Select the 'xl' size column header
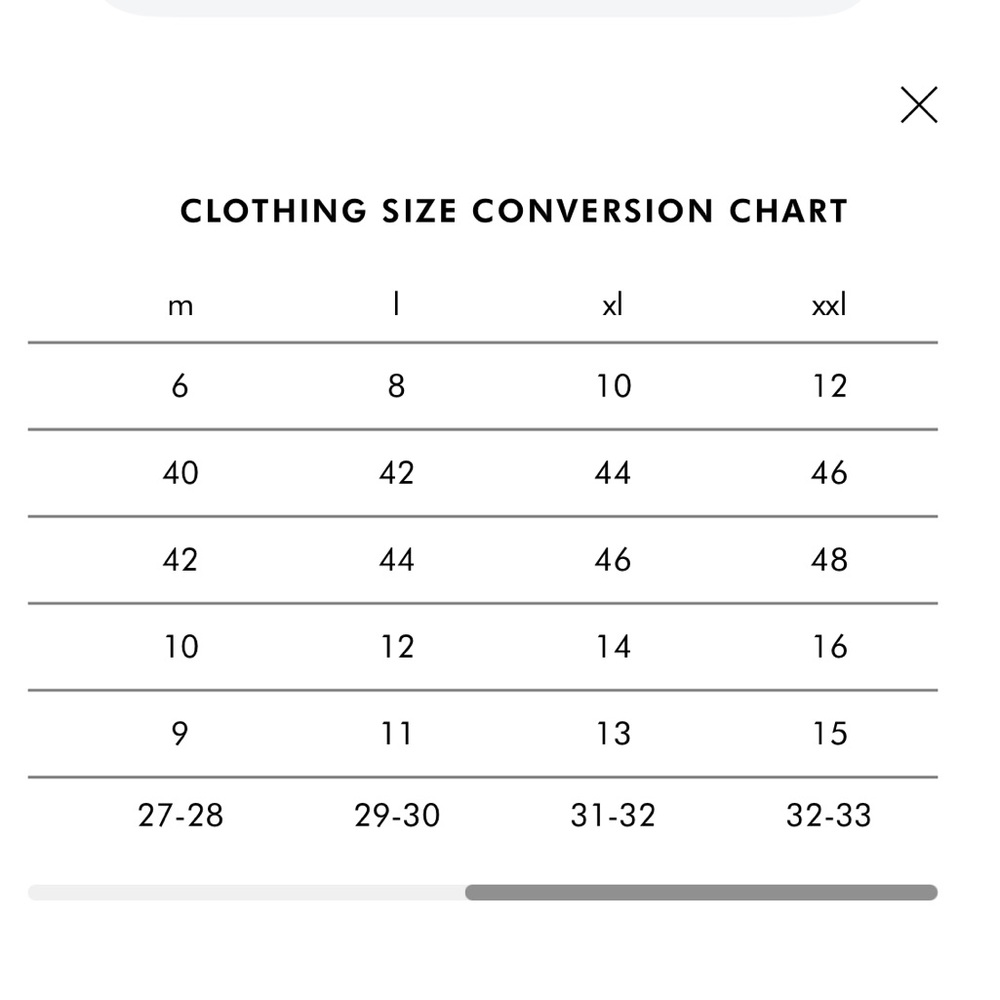The width and height of the screenshot is (1000, 1000). click(x=613, y=305)
